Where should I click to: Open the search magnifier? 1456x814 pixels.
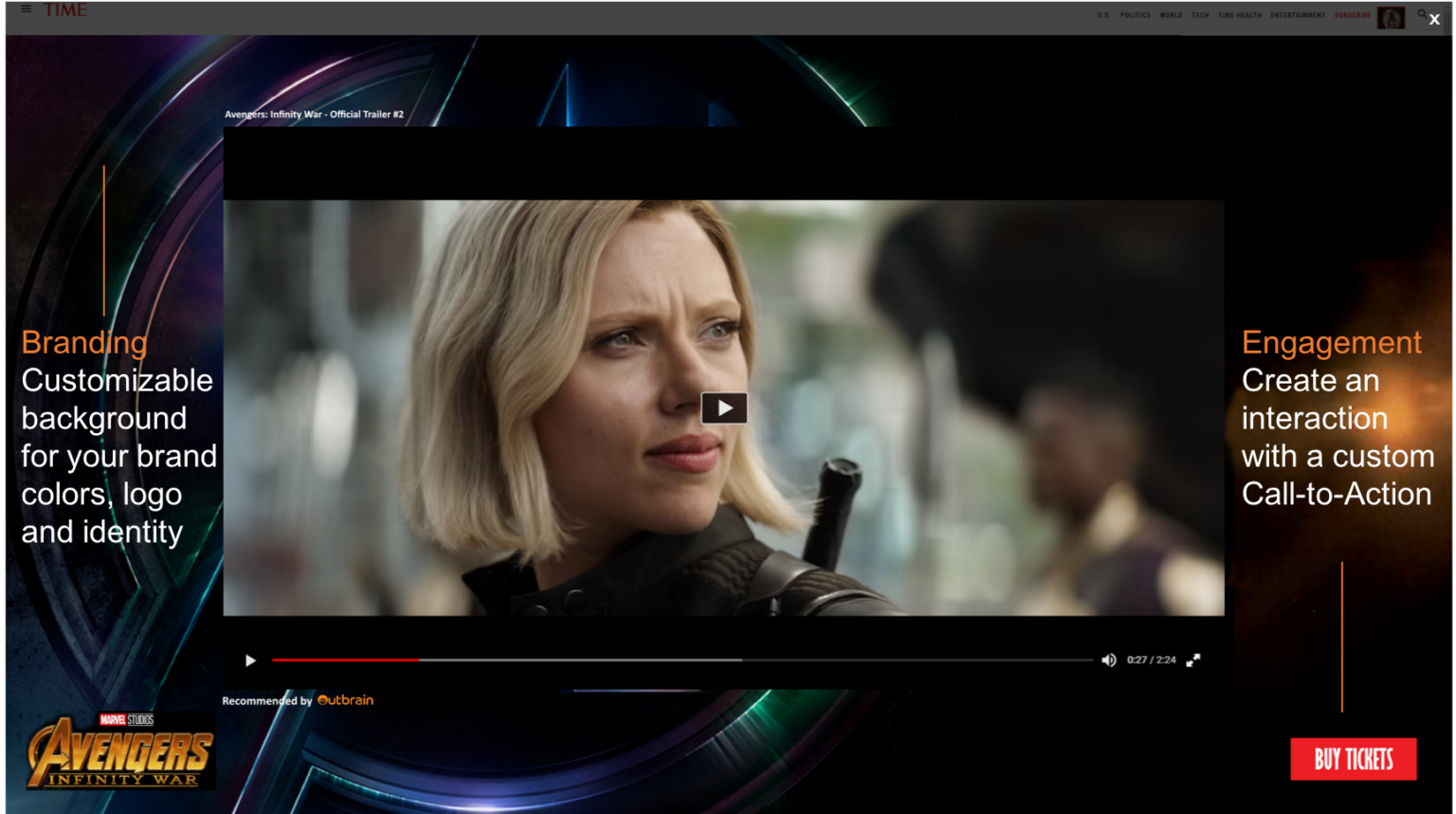[1422, 15]
